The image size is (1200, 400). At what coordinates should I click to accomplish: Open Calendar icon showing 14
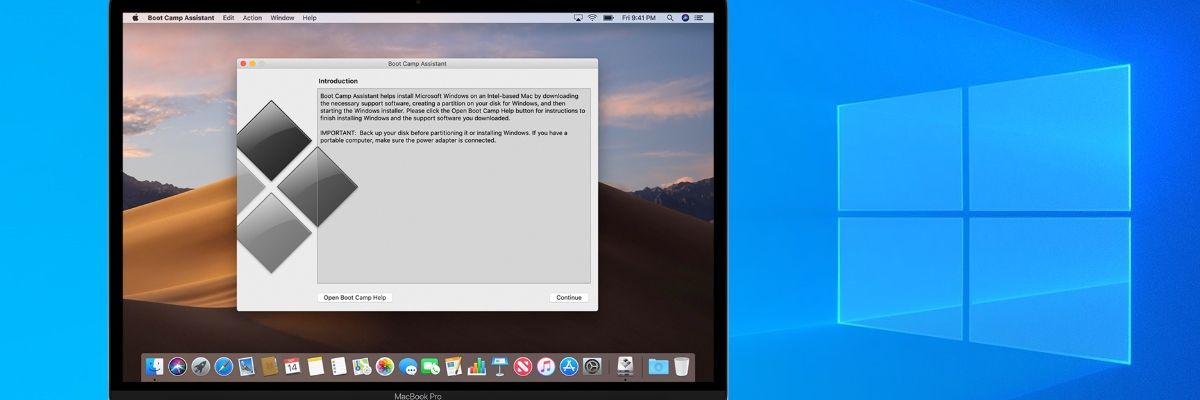click(x=292, y=367)
